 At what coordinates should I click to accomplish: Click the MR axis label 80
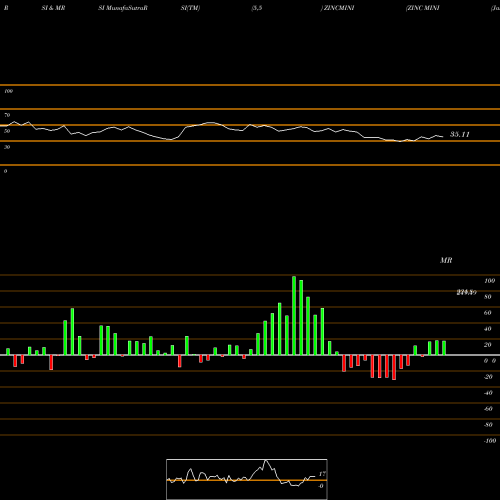(x=488, y=297)
